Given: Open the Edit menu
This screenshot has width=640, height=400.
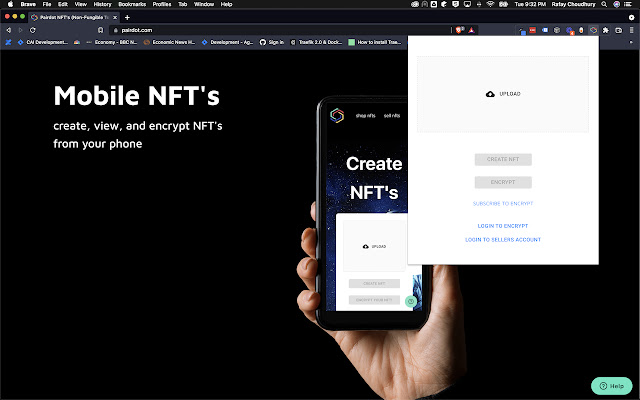Looking at the screenshot, I should pos(63,4).
